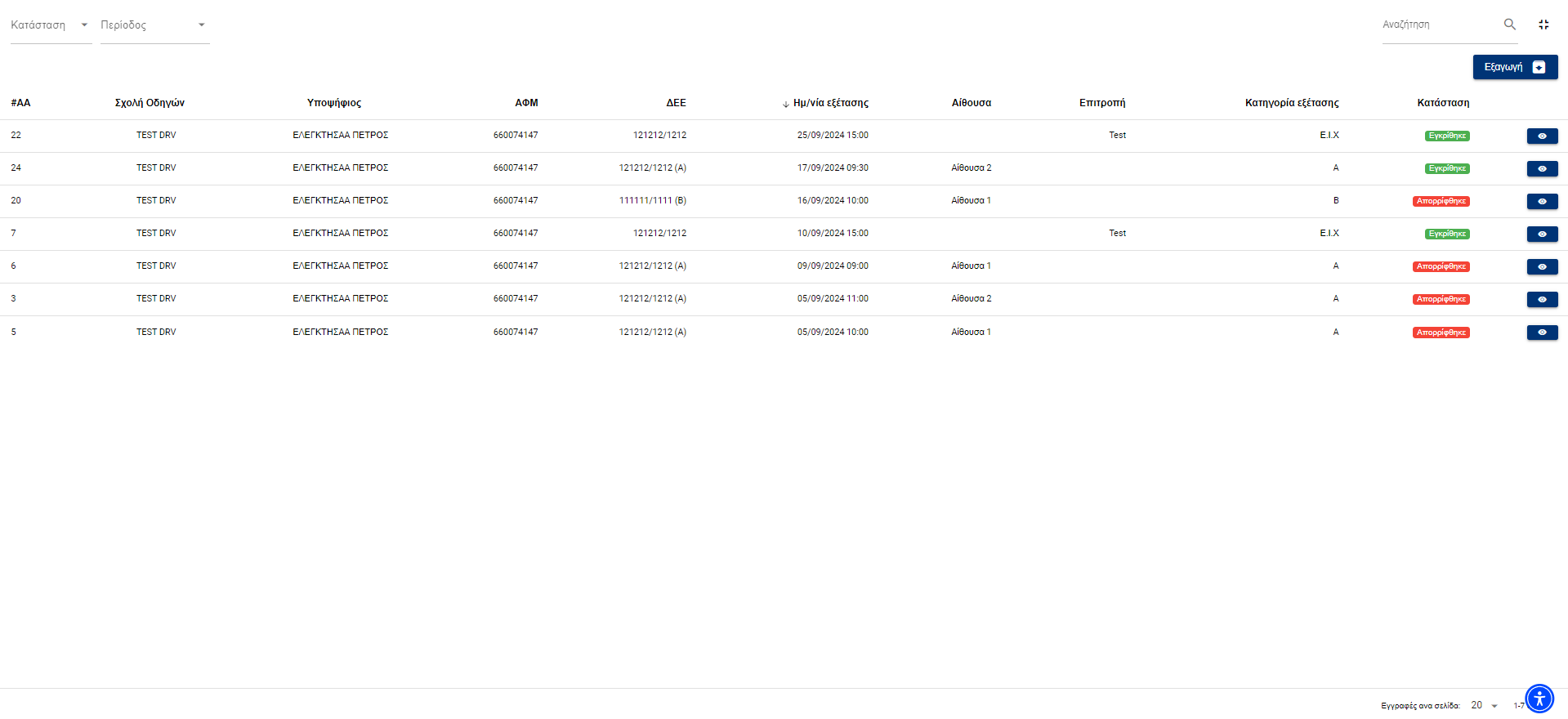The height and width of the screenshot is (719, 1568).
Task: Open the accessibility widget icon
Action: click(x=1539, y=699)
